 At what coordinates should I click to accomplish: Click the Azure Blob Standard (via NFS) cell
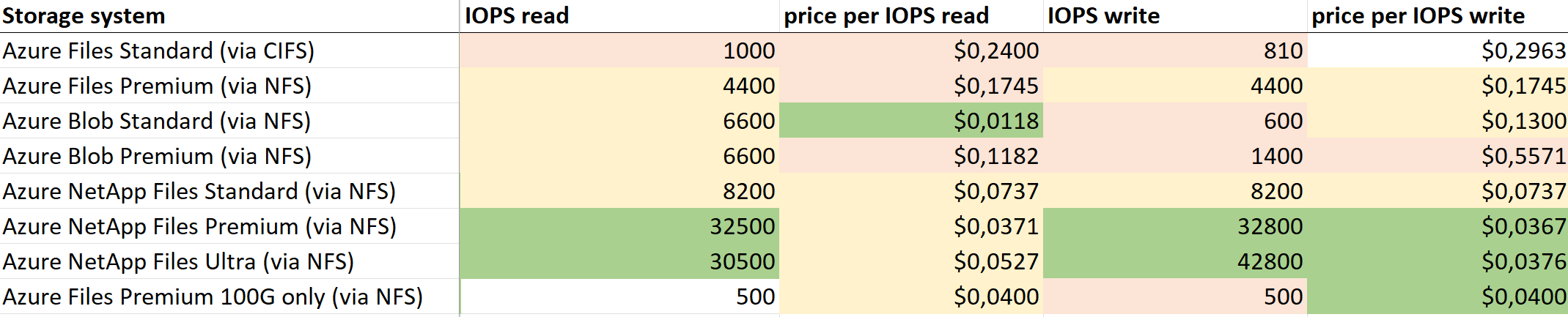click(x=229, y=121)
